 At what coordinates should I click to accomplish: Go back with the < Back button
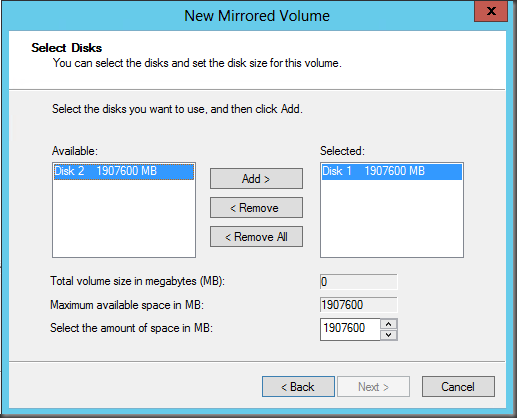click(298, 387)
